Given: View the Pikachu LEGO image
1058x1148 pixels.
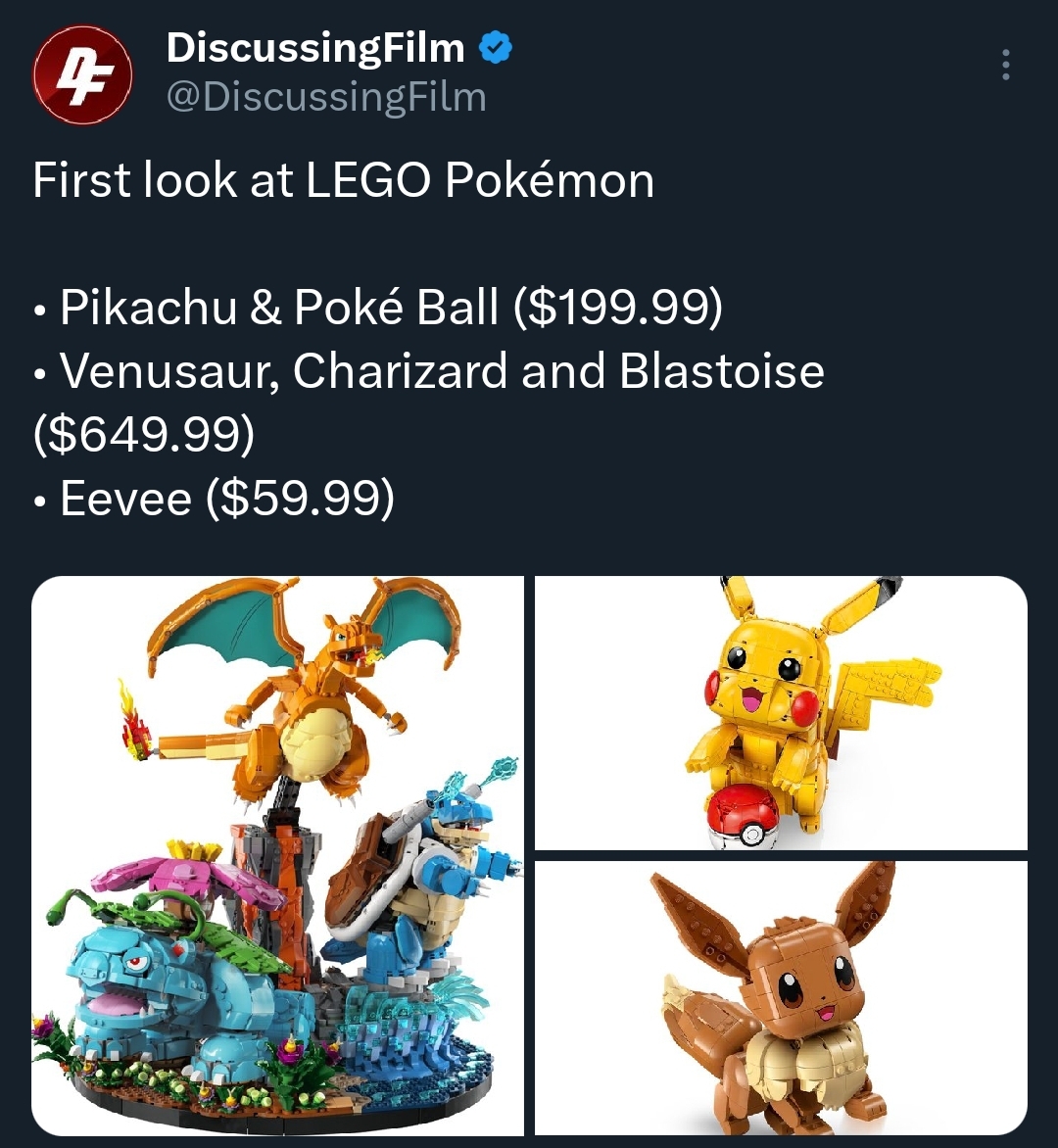Looking at the screenshot, I should point(781,713).
